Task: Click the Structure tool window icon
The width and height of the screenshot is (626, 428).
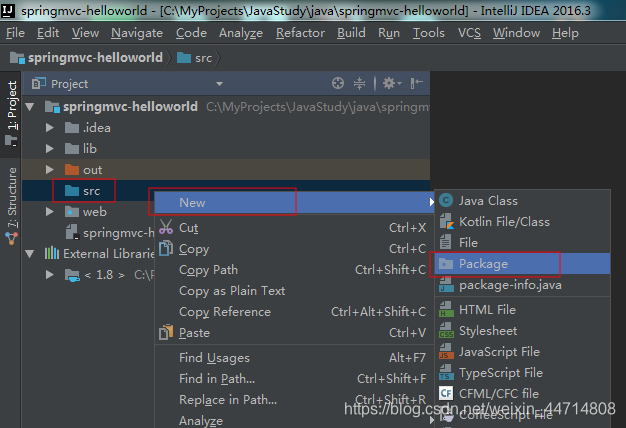Action: [11, 238]
